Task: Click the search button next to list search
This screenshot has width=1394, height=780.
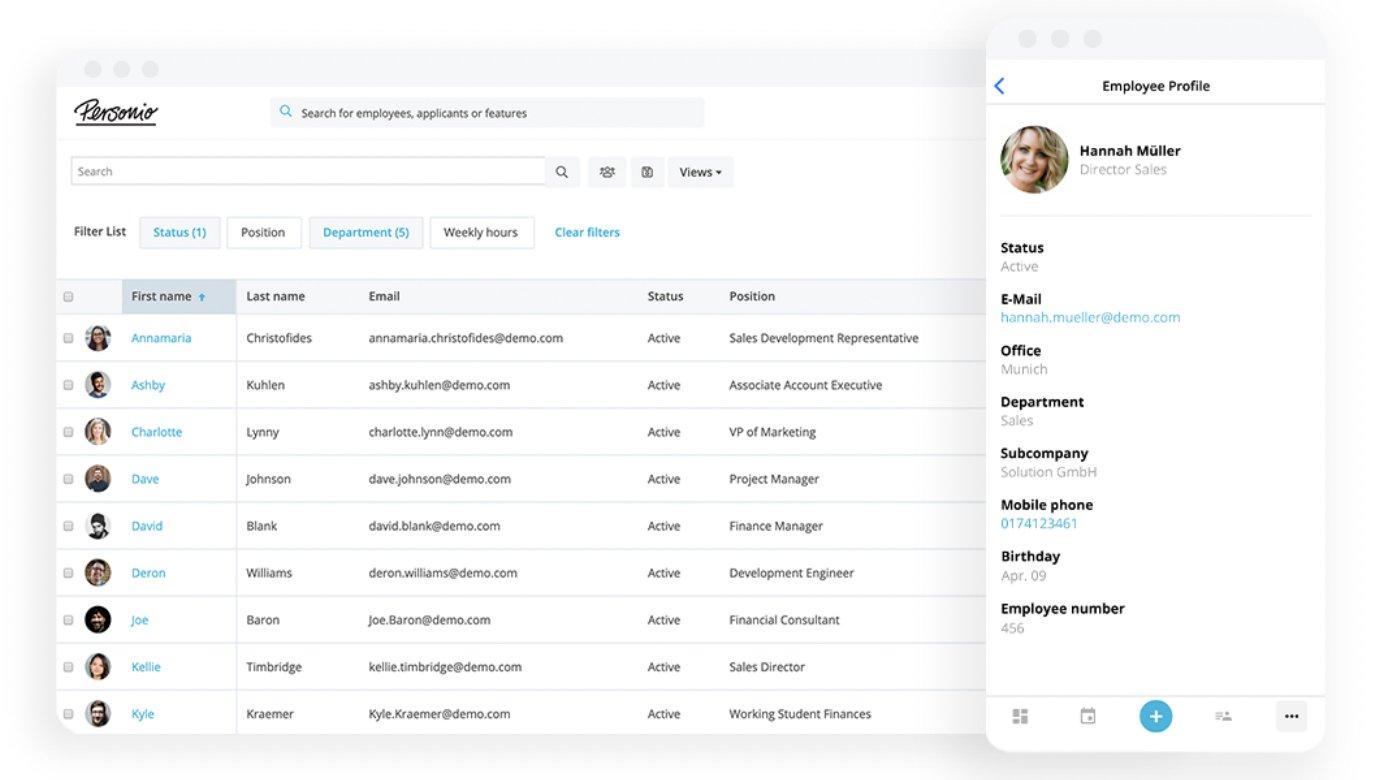Action: (x=562, y=172)
